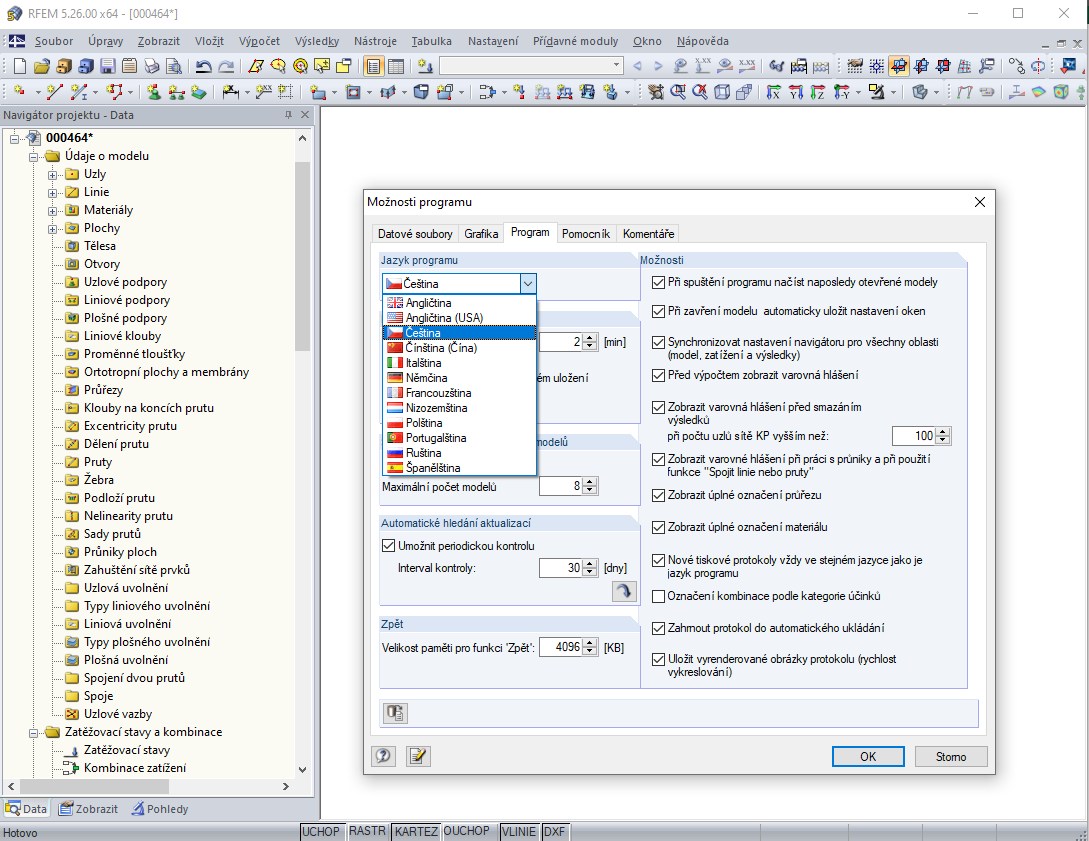This screenshot has height=841, width=1089.
Task: Select Angličtina (USA) from language list
Action: [x=460, y=318]
